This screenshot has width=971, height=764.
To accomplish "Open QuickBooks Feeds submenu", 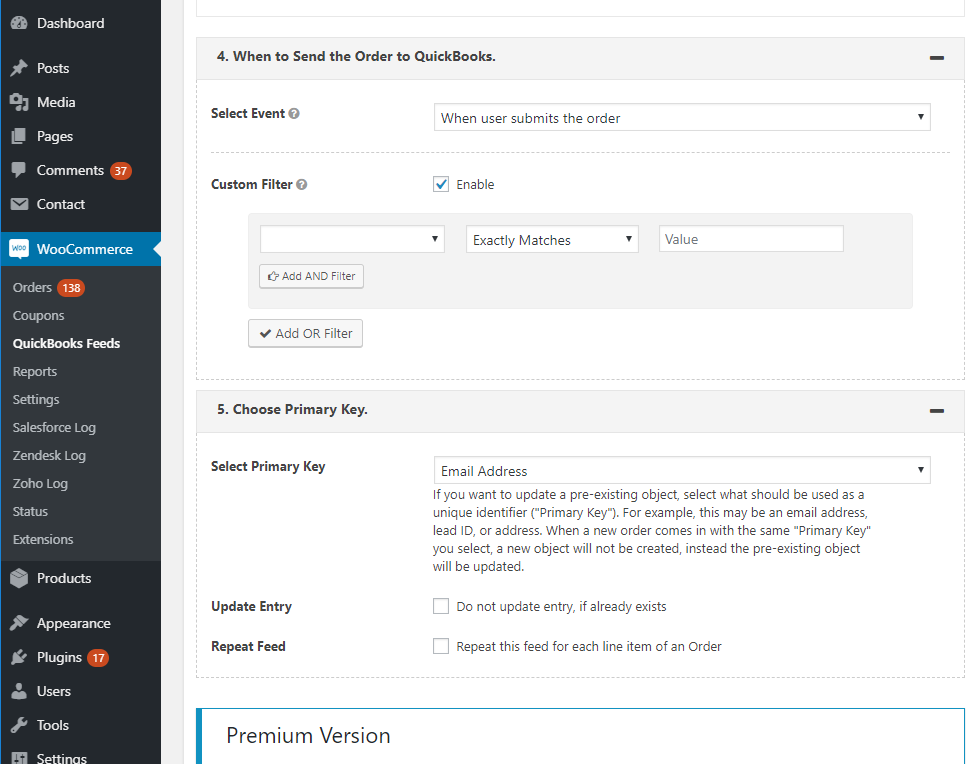I will tap(66, 344).
